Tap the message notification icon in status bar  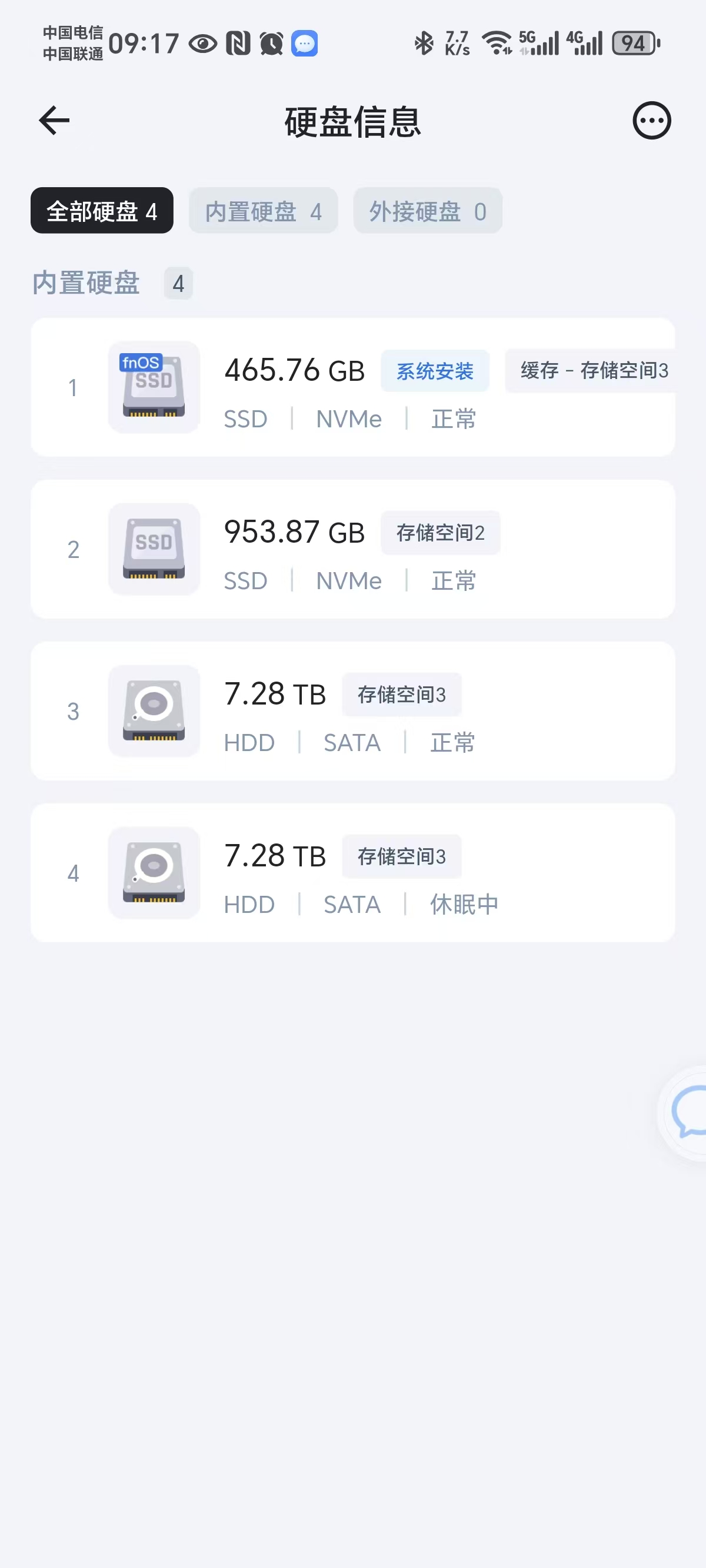click(x=304, y=43)
